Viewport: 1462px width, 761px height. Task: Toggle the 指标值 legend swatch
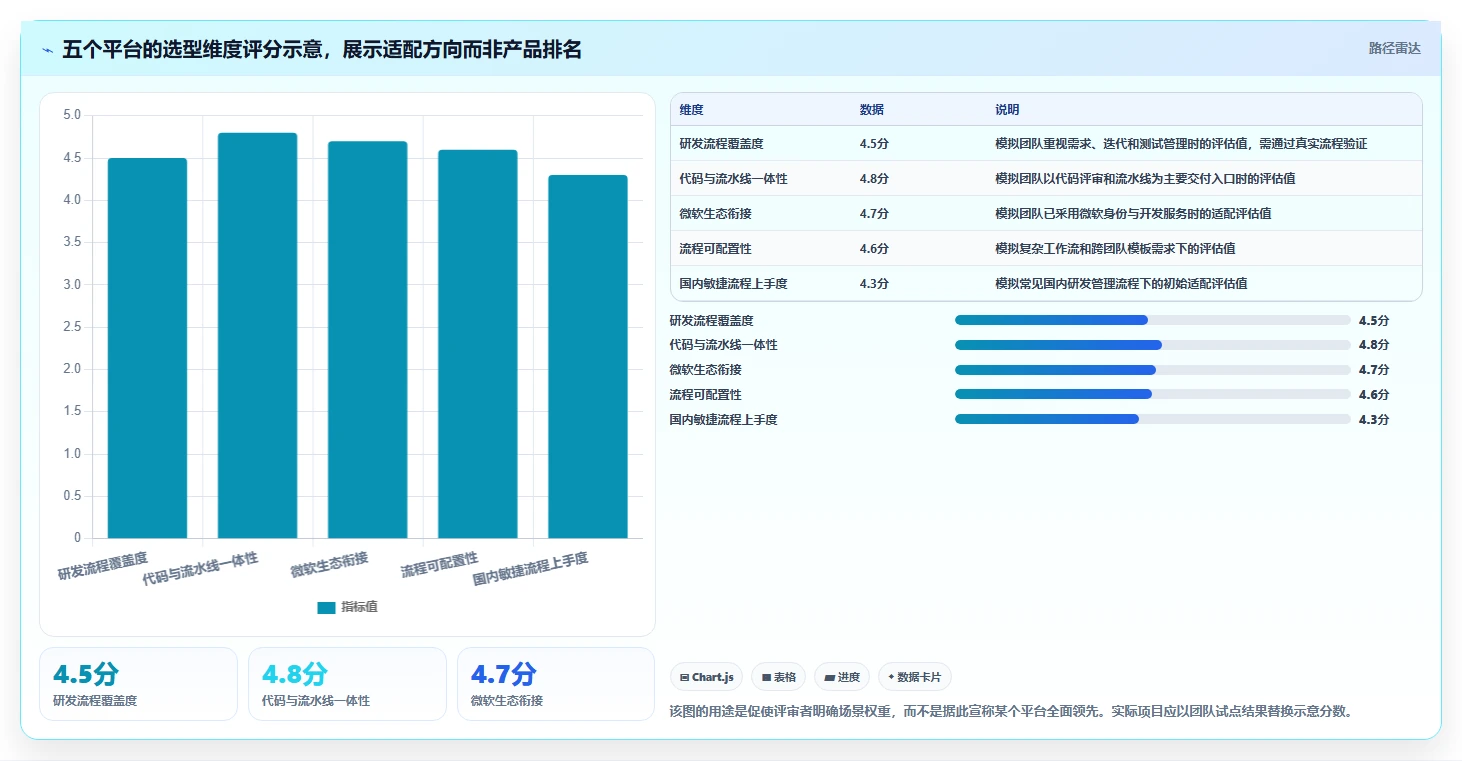click(326, 607)
